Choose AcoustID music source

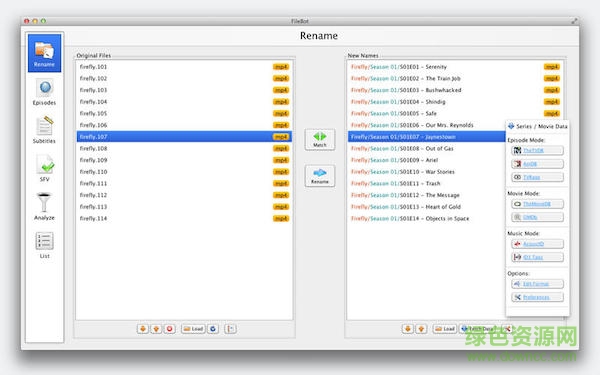[x=537, y=244]
